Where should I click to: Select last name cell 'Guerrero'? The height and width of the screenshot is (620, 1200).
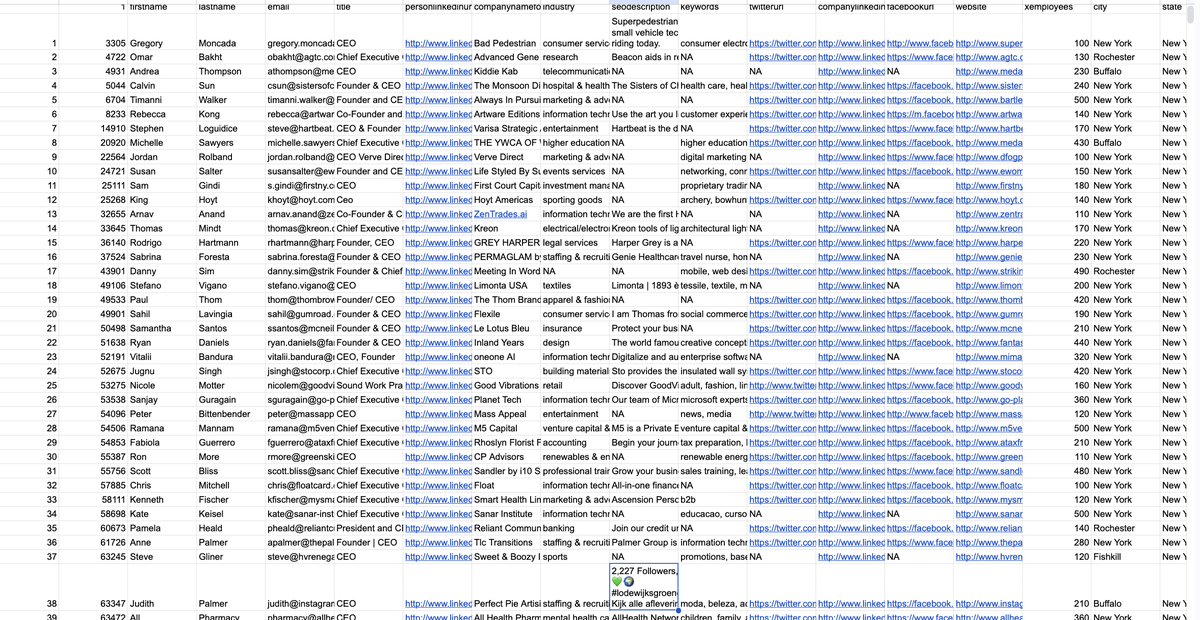tap(230, 442)
